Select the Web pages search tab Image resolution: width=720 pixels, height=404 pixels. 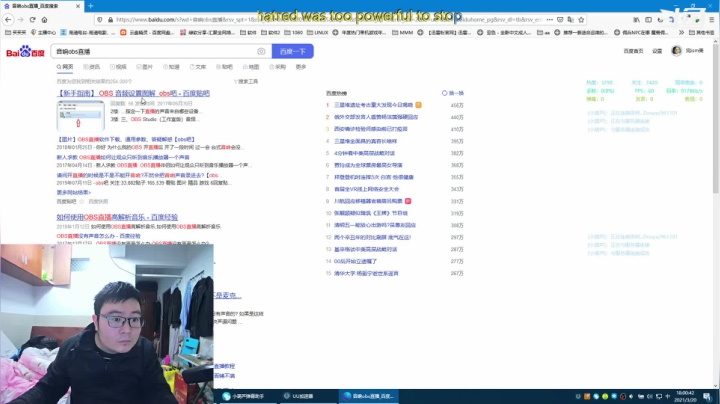coord(65,67)
